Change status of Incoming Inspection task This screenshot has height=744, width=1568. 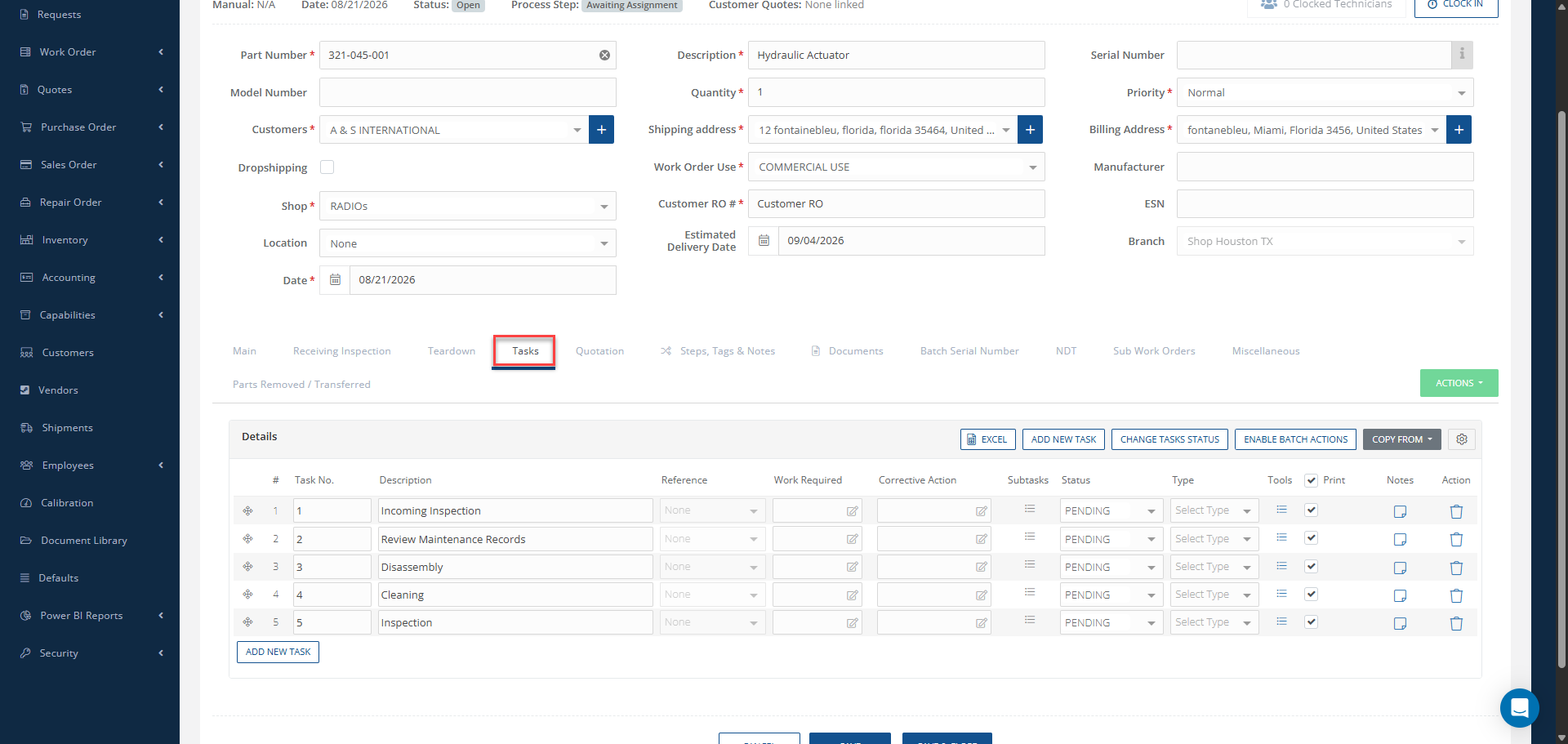pos(1111,511)
